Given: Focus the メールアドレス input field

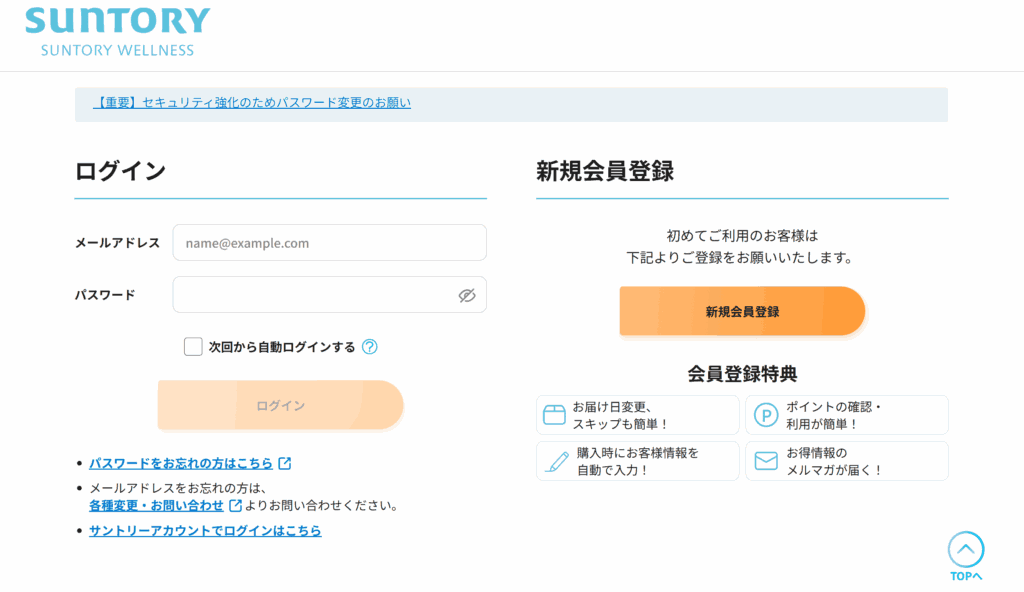Looking at the screenshot, I should click(330, 243).
